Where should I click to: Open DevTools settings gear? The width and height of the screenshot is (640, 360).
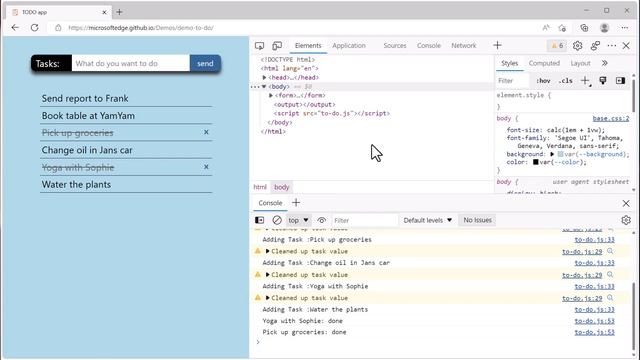[x=577, y=46]
